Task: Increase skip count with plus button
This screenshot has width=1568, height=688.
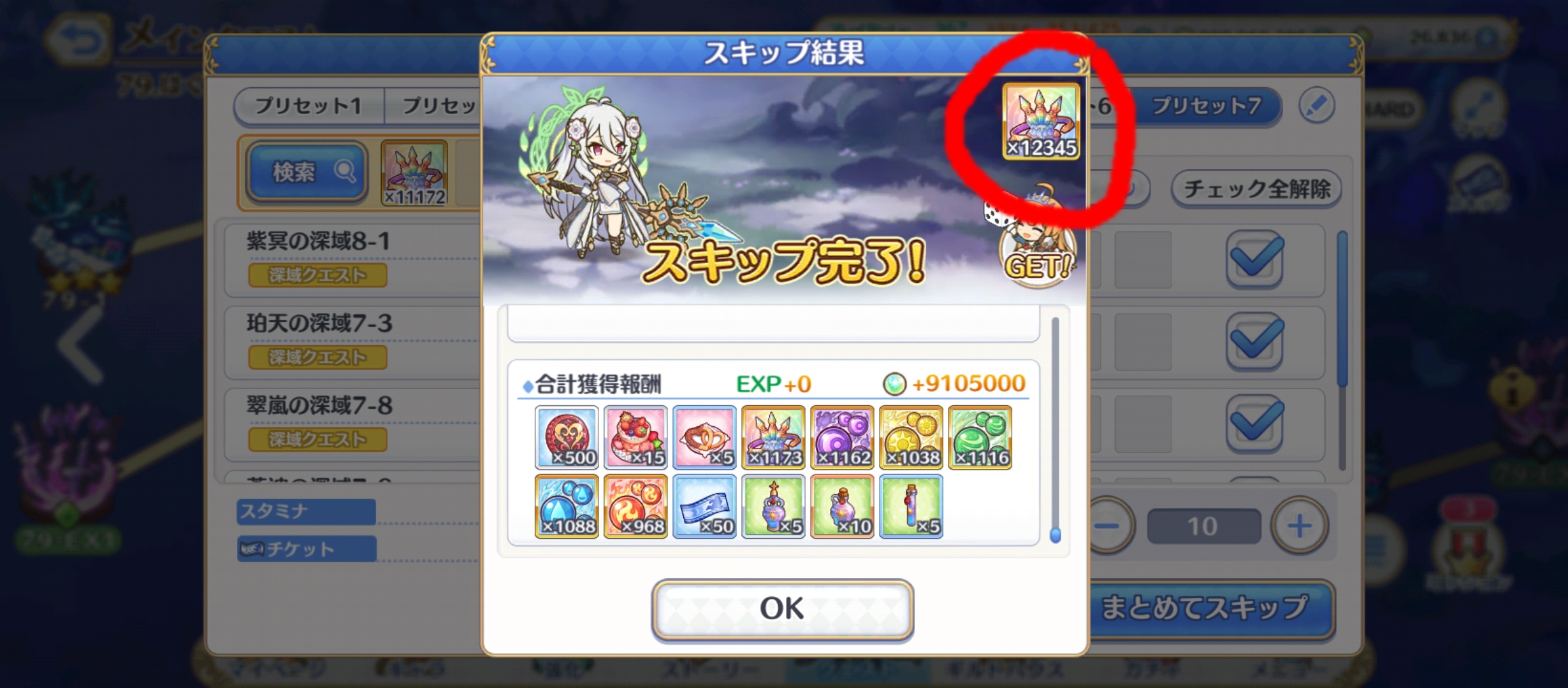Action: click(x=1300, y=526)
